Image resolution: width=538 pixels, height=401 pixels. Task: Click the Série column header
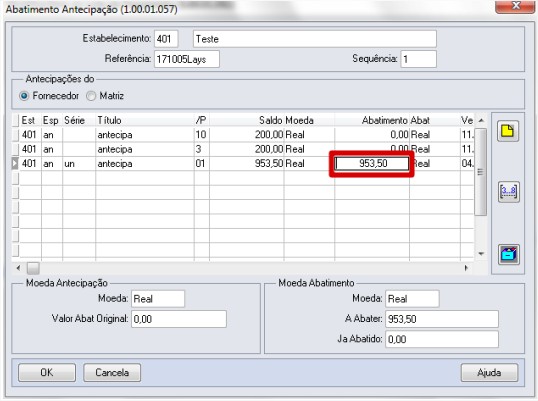79,120
